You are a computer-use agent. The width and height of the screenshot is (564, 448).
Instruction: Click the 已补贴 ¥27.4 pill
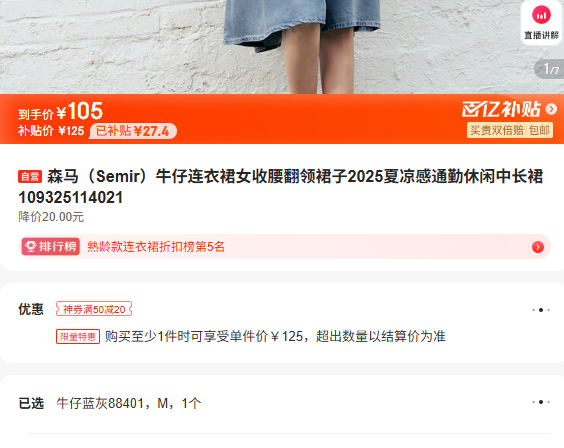(133, 131)
